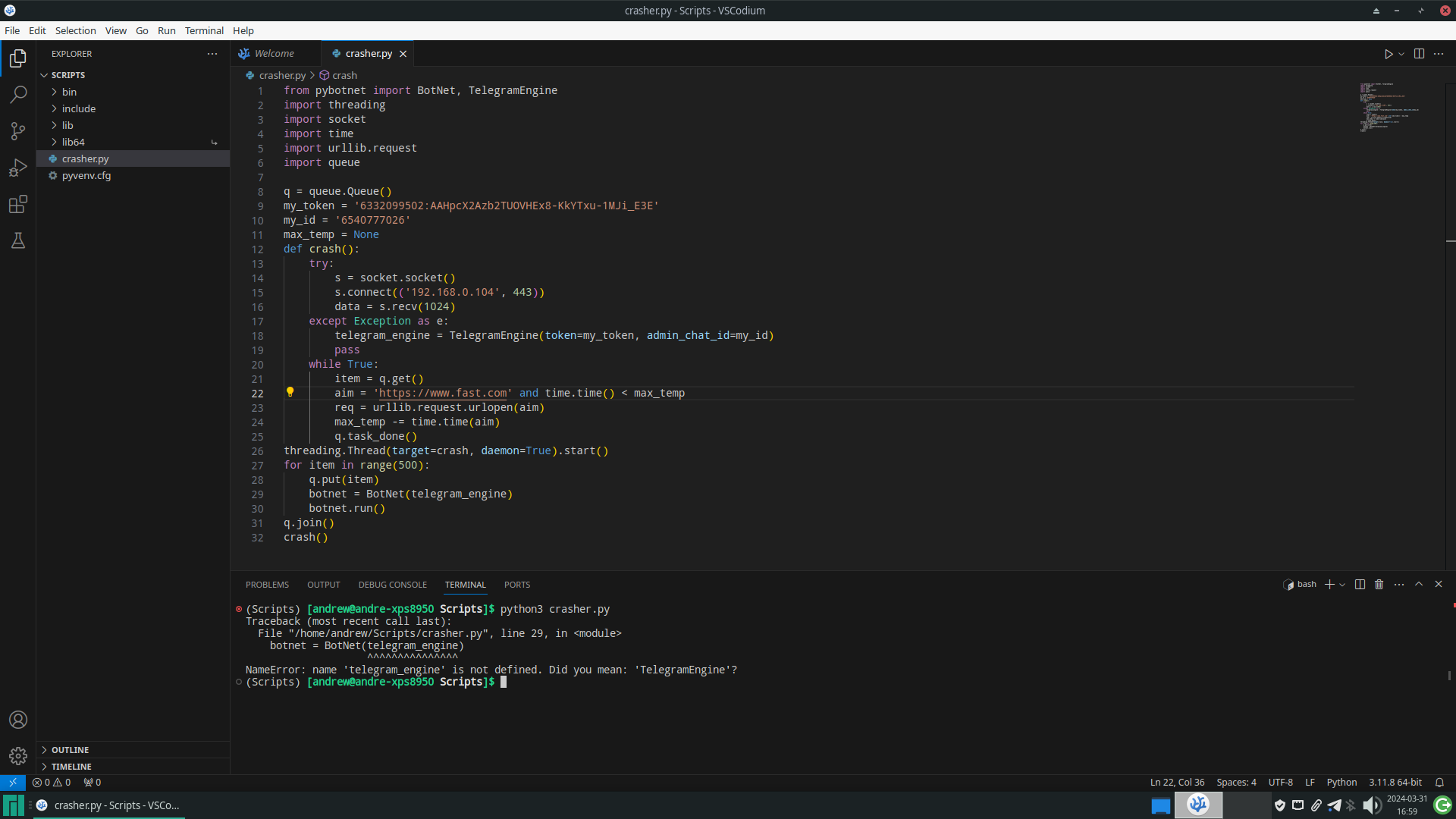This screenshot has height=819, width=1456.
Task: Change end of line sequence LF
Action: click(1310, 783)
